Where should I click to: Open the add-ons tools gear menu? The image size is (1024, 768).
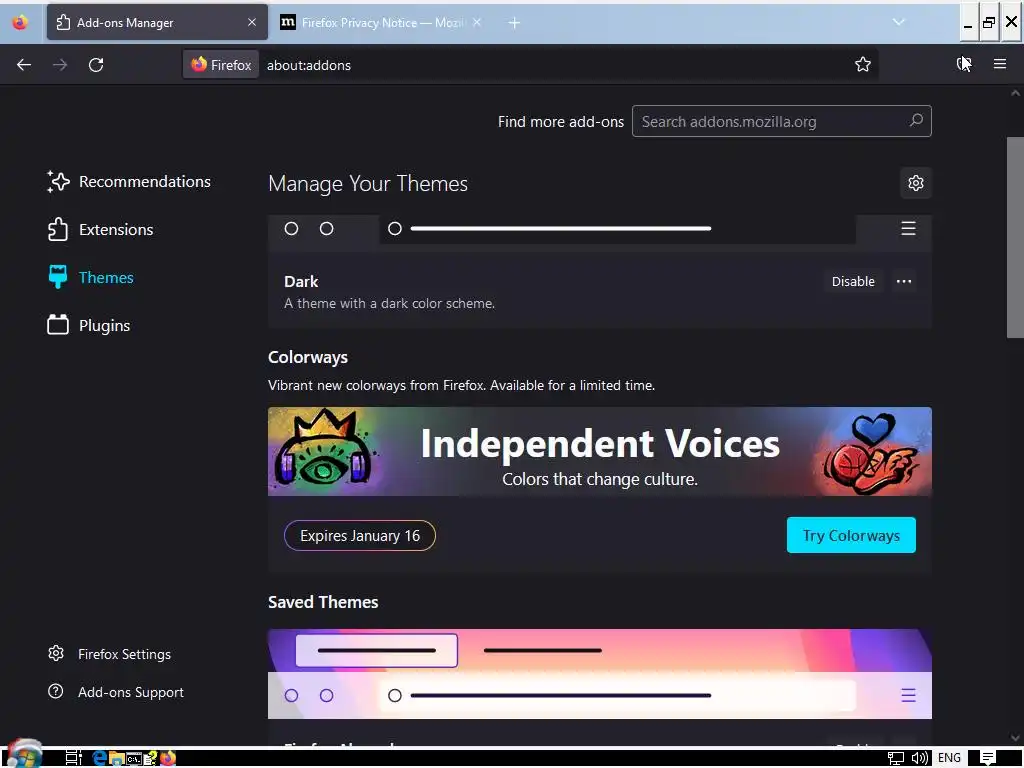[x=916, y=183]
